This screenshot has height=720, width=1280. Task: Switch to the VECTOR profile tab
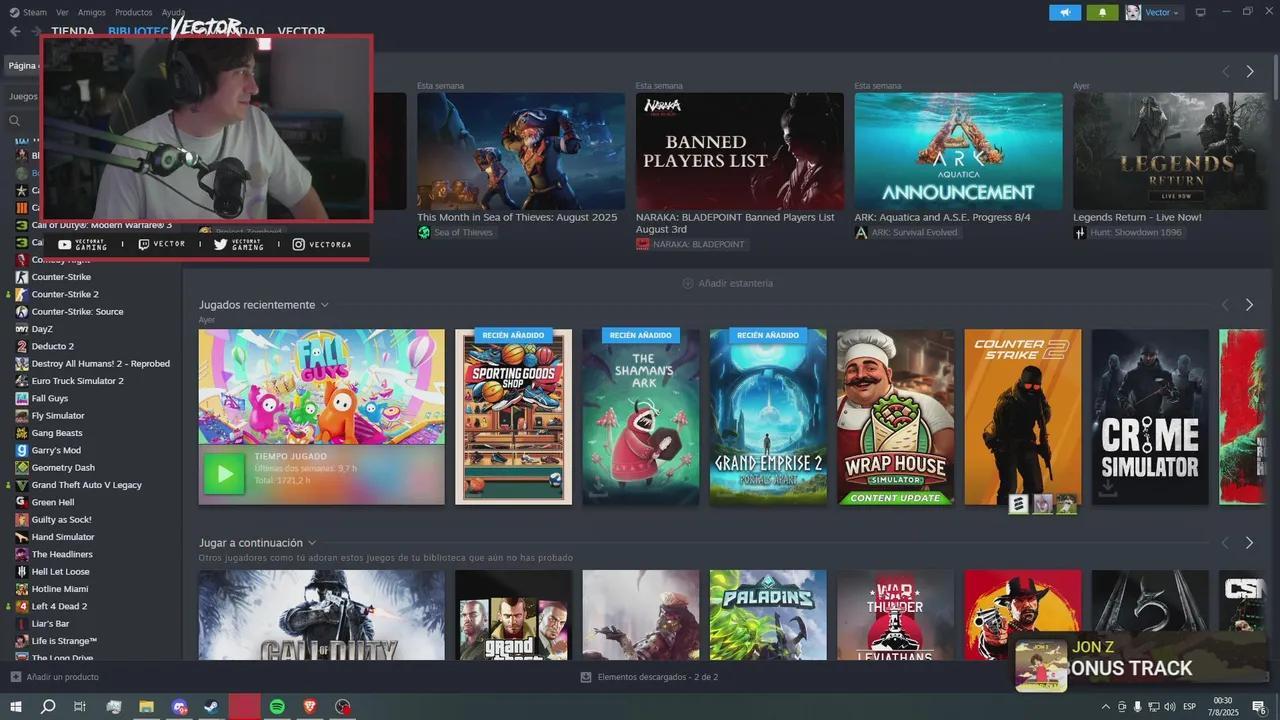pos(301,31)
